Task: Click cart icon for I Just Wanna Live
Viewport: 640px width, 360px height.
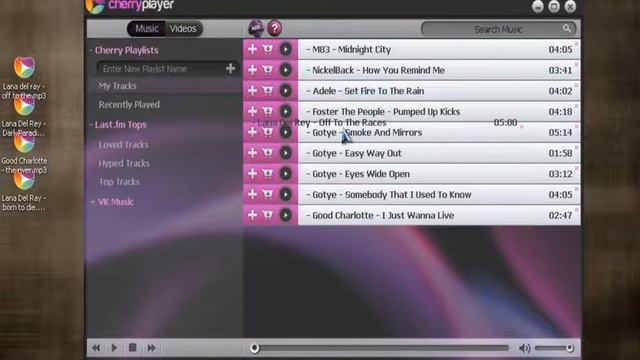Action: [x=268, y=215]
